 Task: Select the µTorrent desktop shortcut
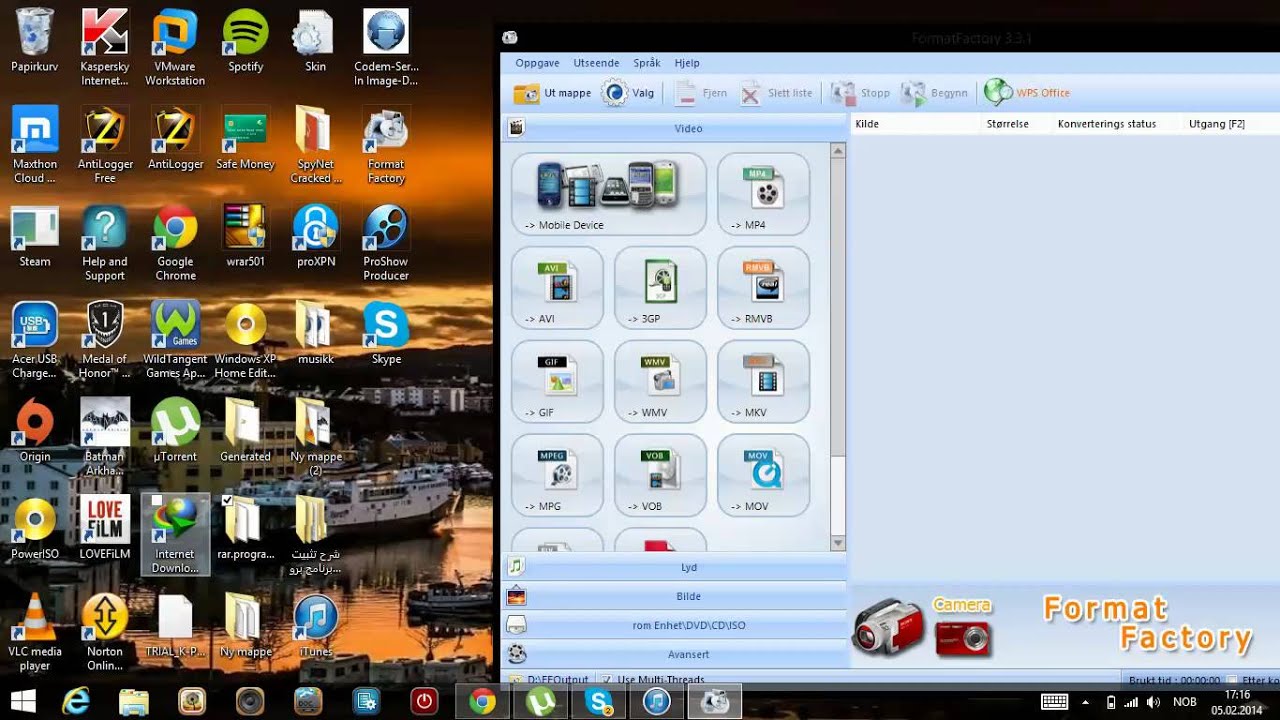click(x=175, y=431)
